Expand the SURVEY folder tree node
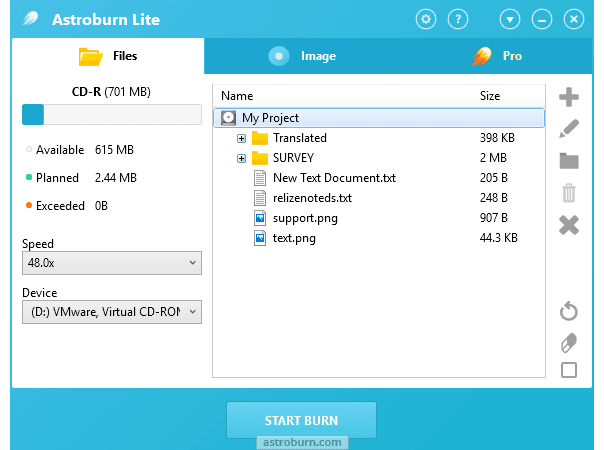This screenshot has height=450, width=604. click(241, 158)
